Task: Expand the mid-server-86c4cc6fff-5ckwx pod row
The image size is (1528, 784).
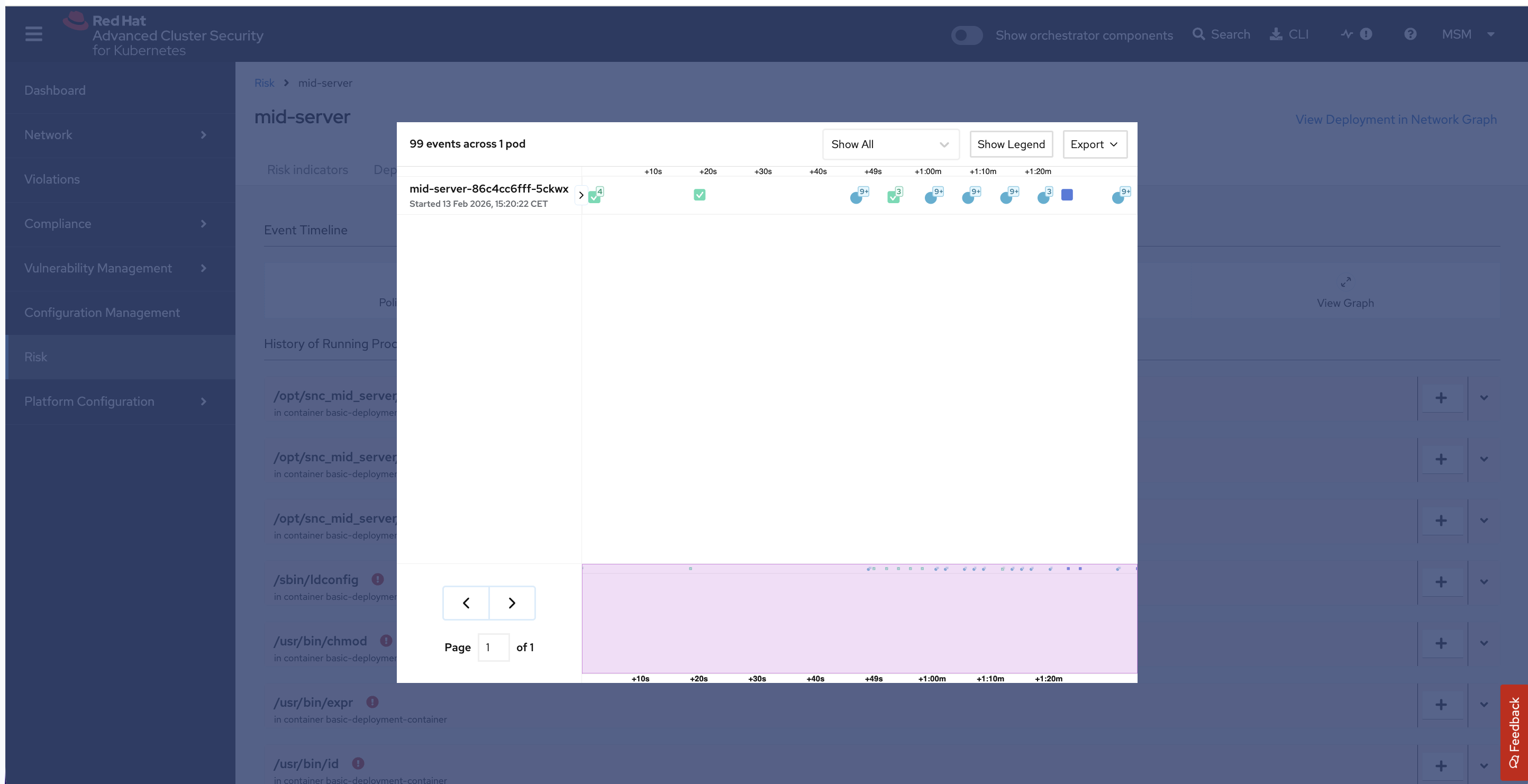Action: (x=581, y=195)
